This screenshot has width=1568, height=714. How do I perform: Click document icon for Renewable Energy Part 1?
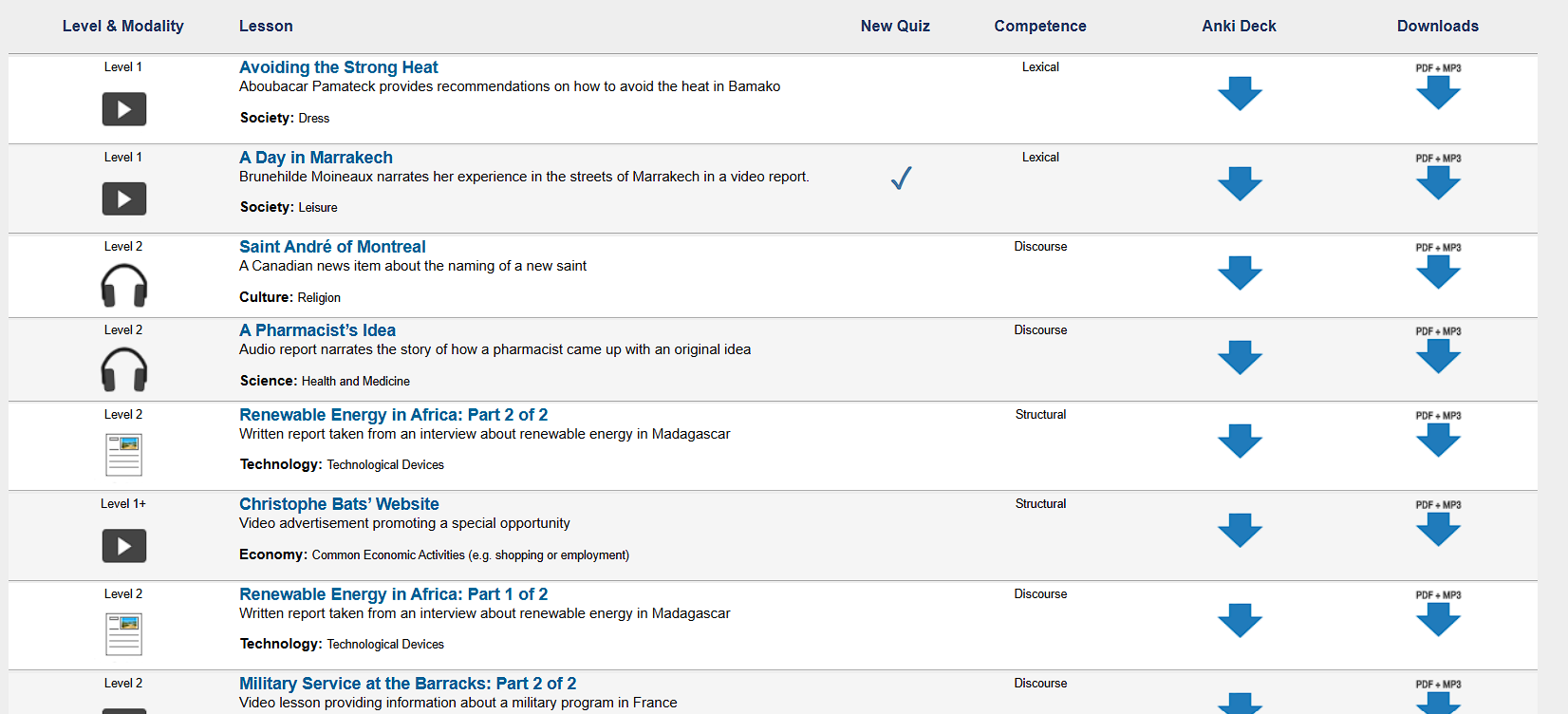[x=124, y=635]
